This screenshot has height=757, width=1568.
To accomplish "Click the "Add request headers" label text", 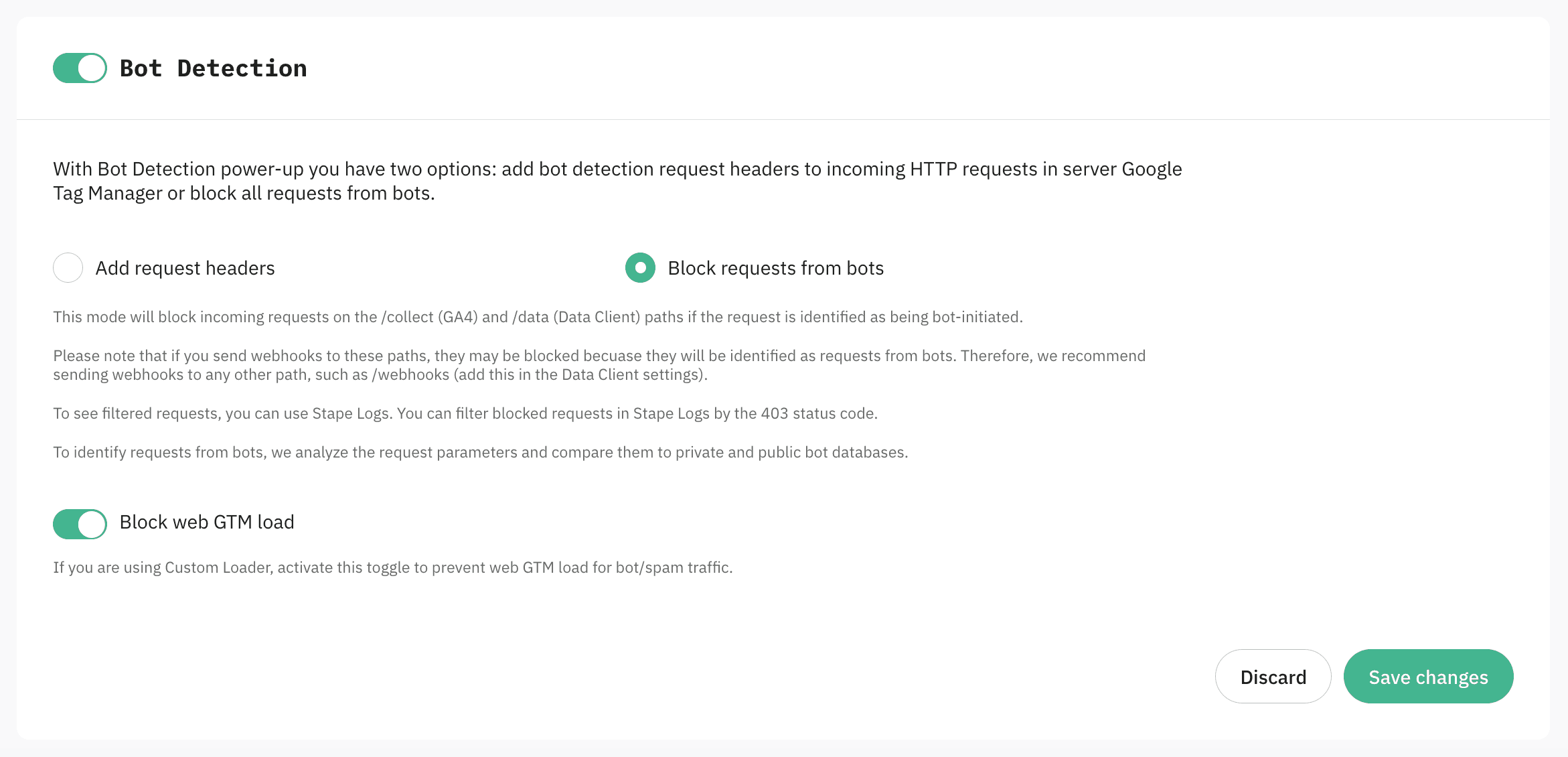I will 185,268.
